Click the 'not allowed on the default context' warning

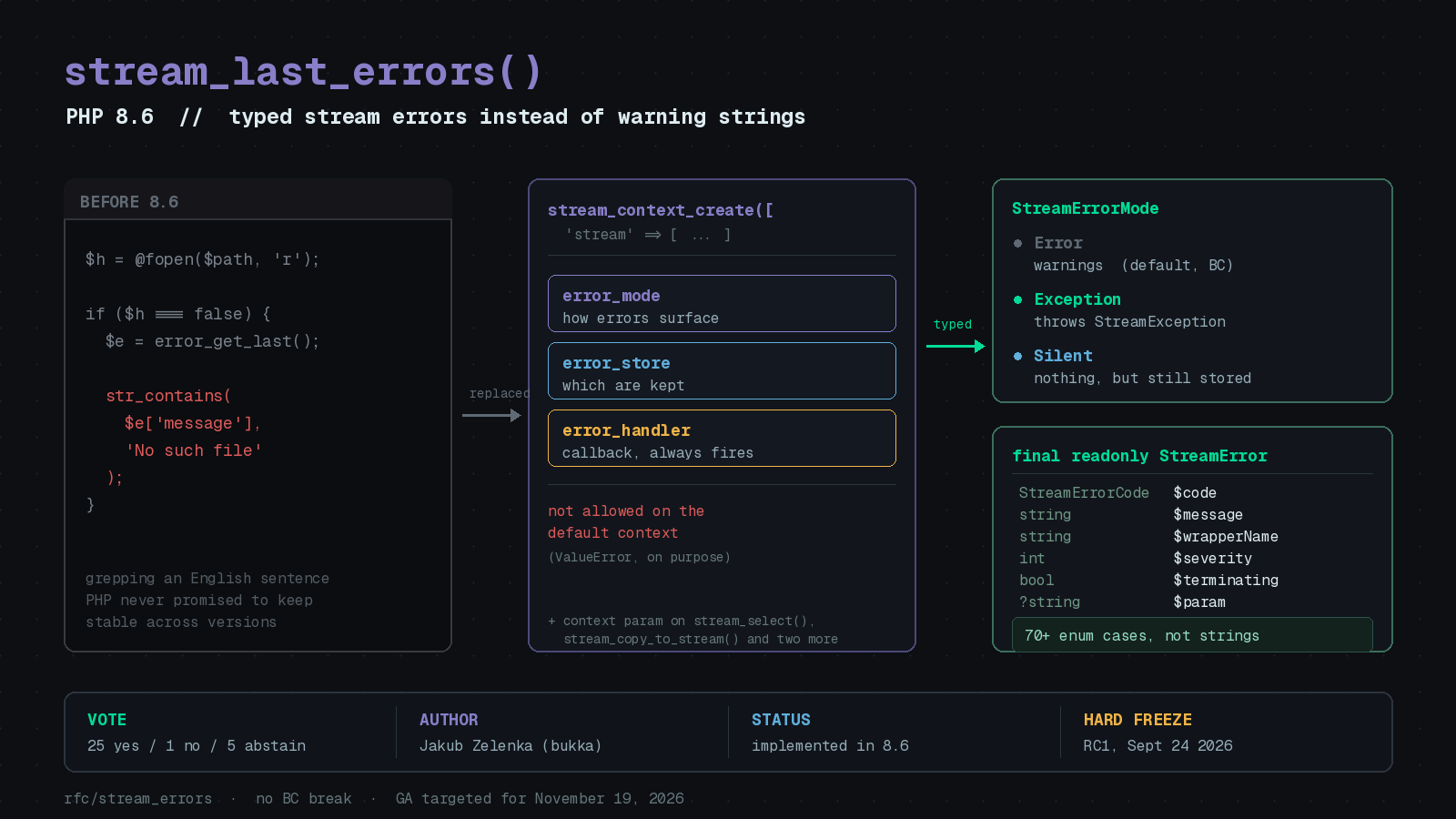tap(626, 522)
